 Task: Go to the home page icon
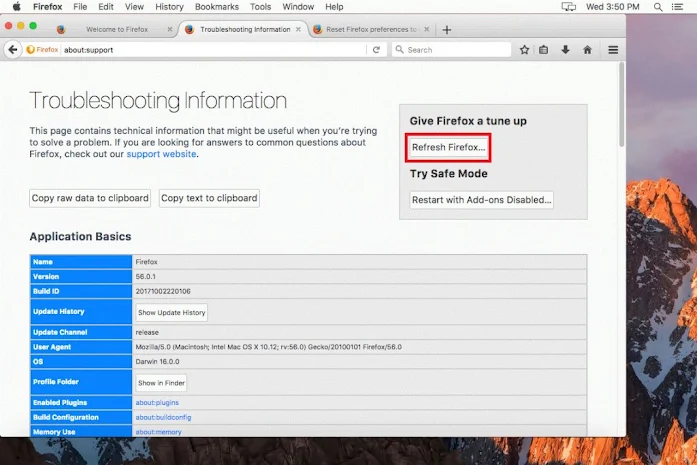587,50
